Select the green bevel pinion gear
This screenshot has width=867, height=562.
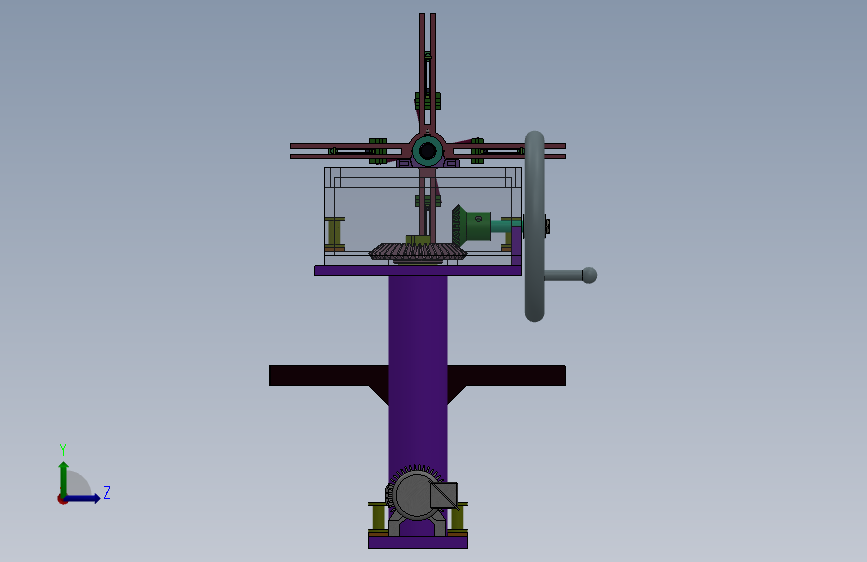471,225
